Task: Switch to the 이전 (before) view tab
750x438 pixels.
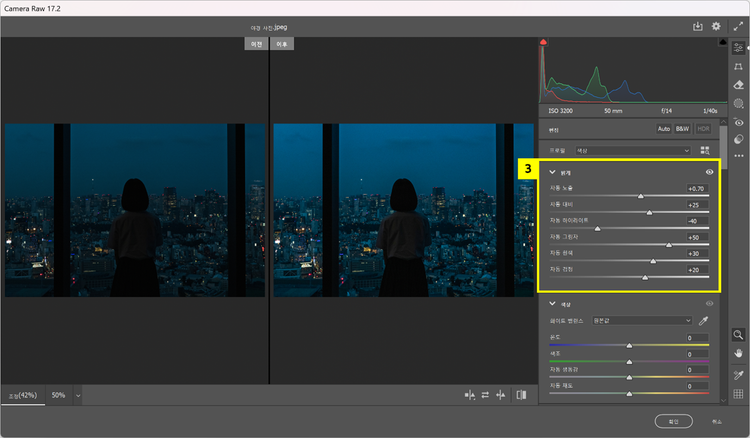Action: click(257, 44)
